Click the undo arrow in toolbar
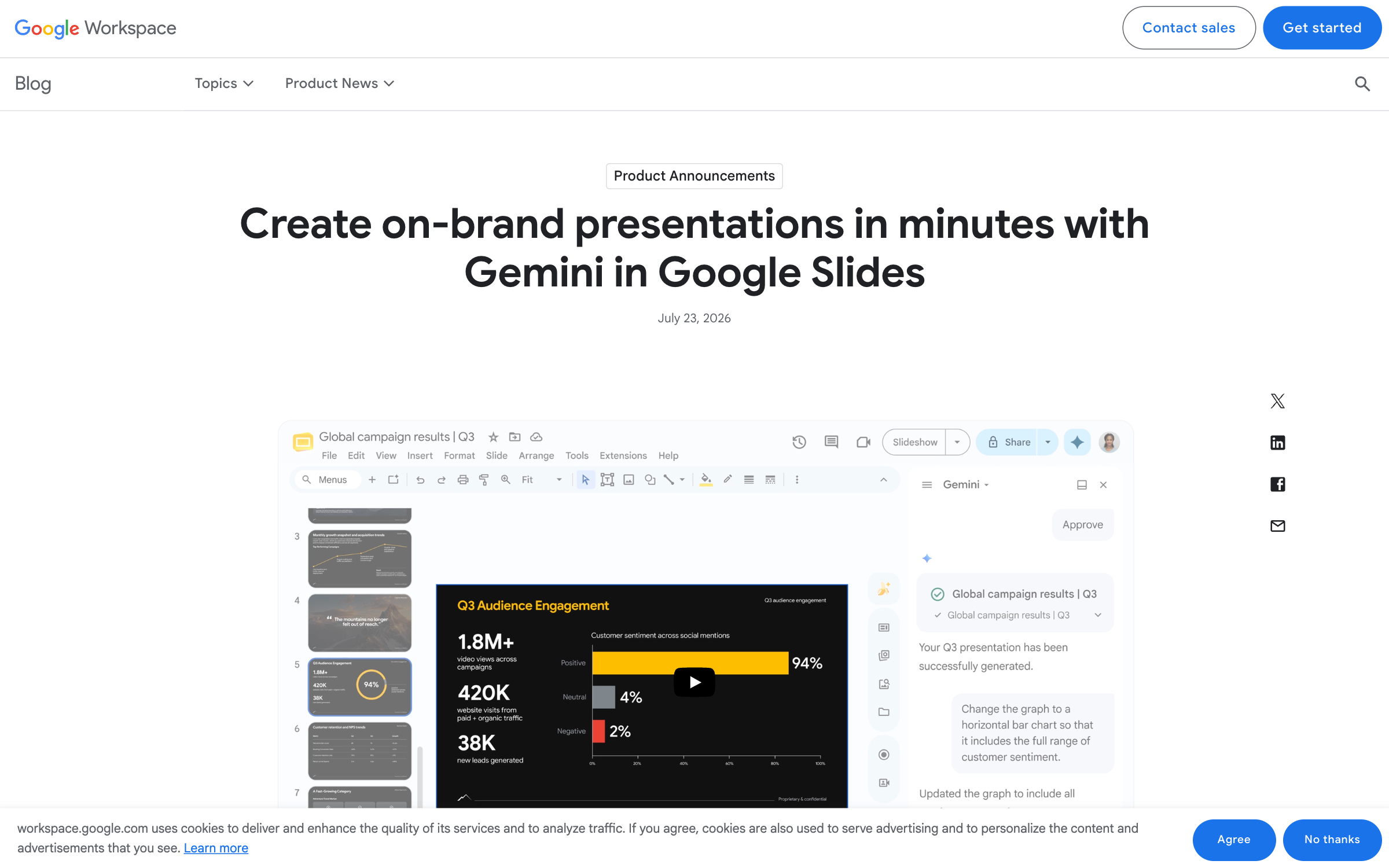This screenshot has width=1389, height=868. [421, 480]
